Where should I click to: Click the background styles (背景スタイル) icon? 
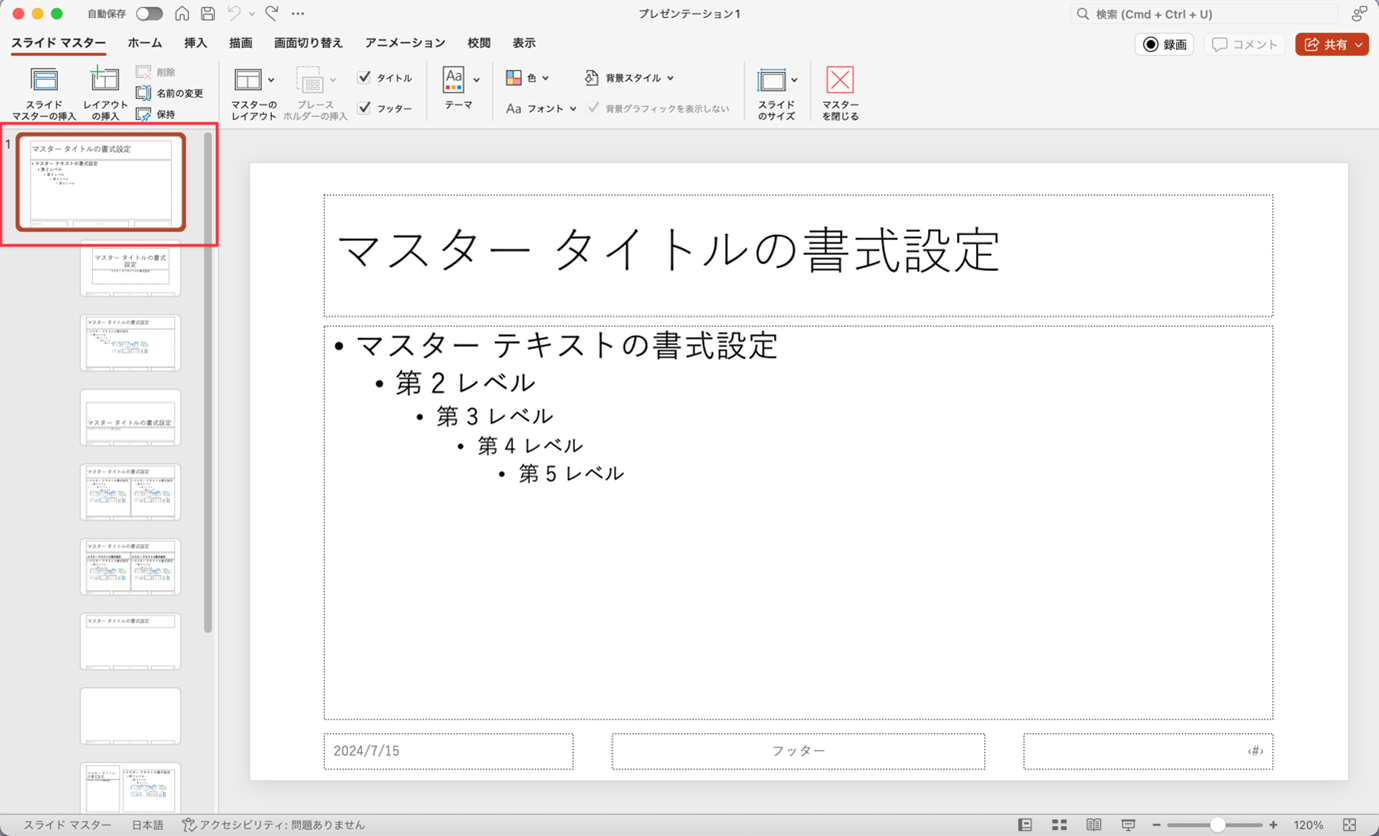(x=591, y=77)
